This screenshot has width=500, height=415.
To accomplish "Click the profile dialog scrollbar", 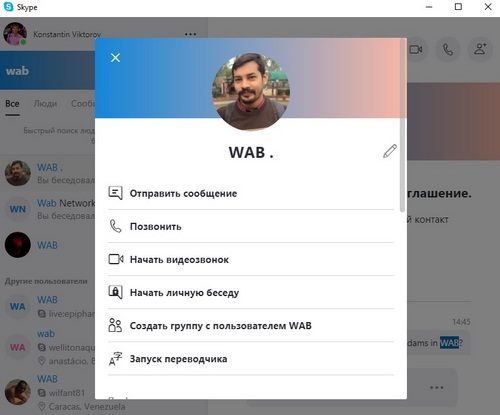I will click(x=403, y=125).
